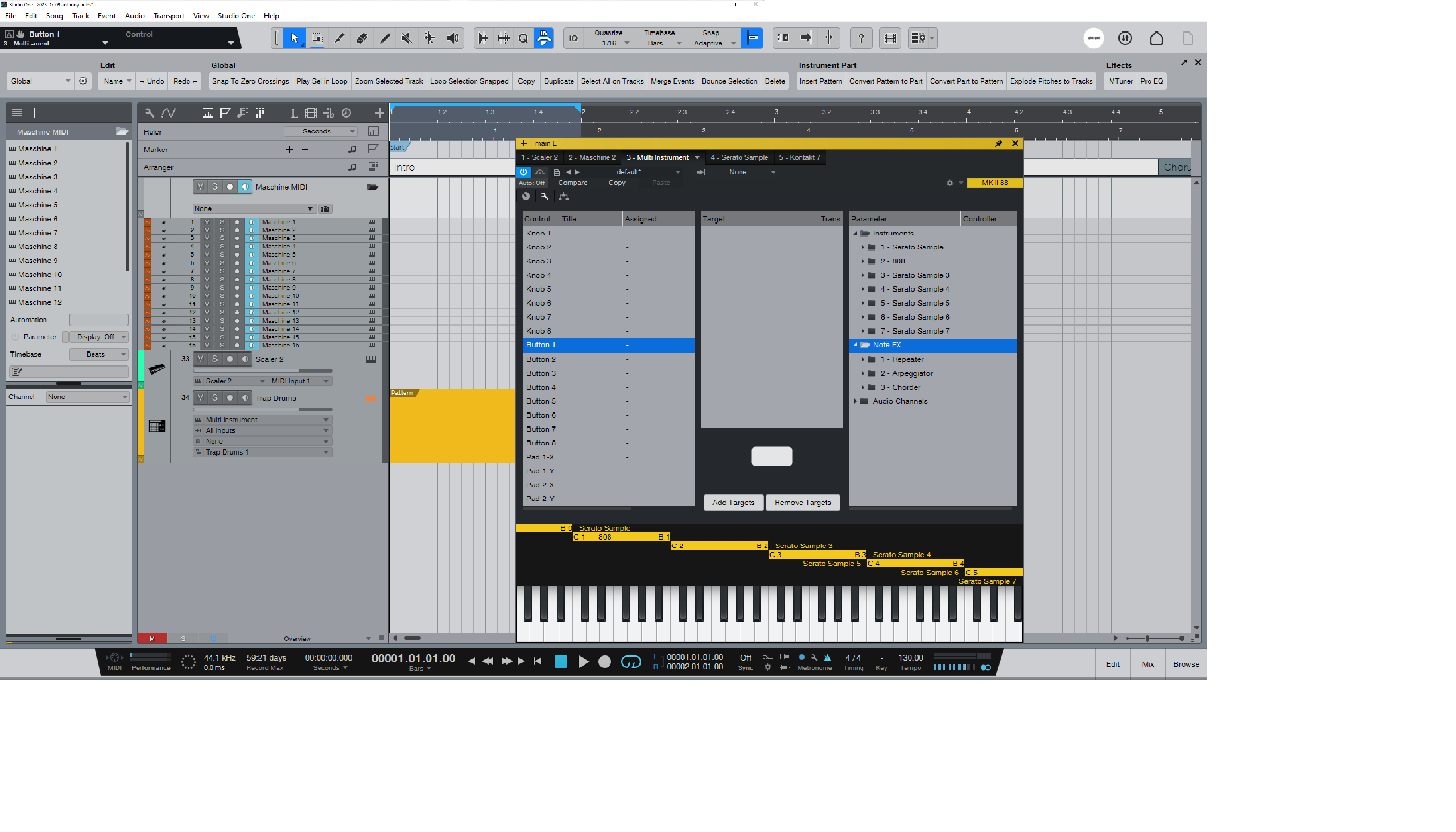Mute the Trap Drums track
Screen dimensions: 1456x832
pyautogui.click(x=200, y=398)
